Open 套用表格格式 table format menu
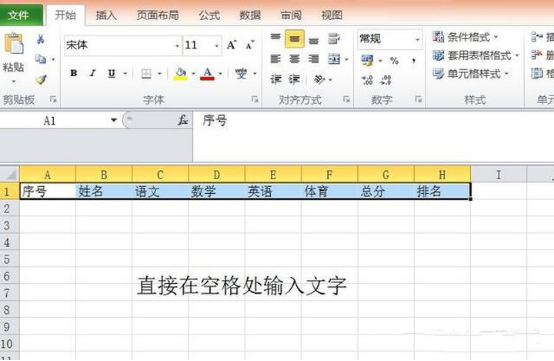Screen dimensions: 554x361 (476, 55)
